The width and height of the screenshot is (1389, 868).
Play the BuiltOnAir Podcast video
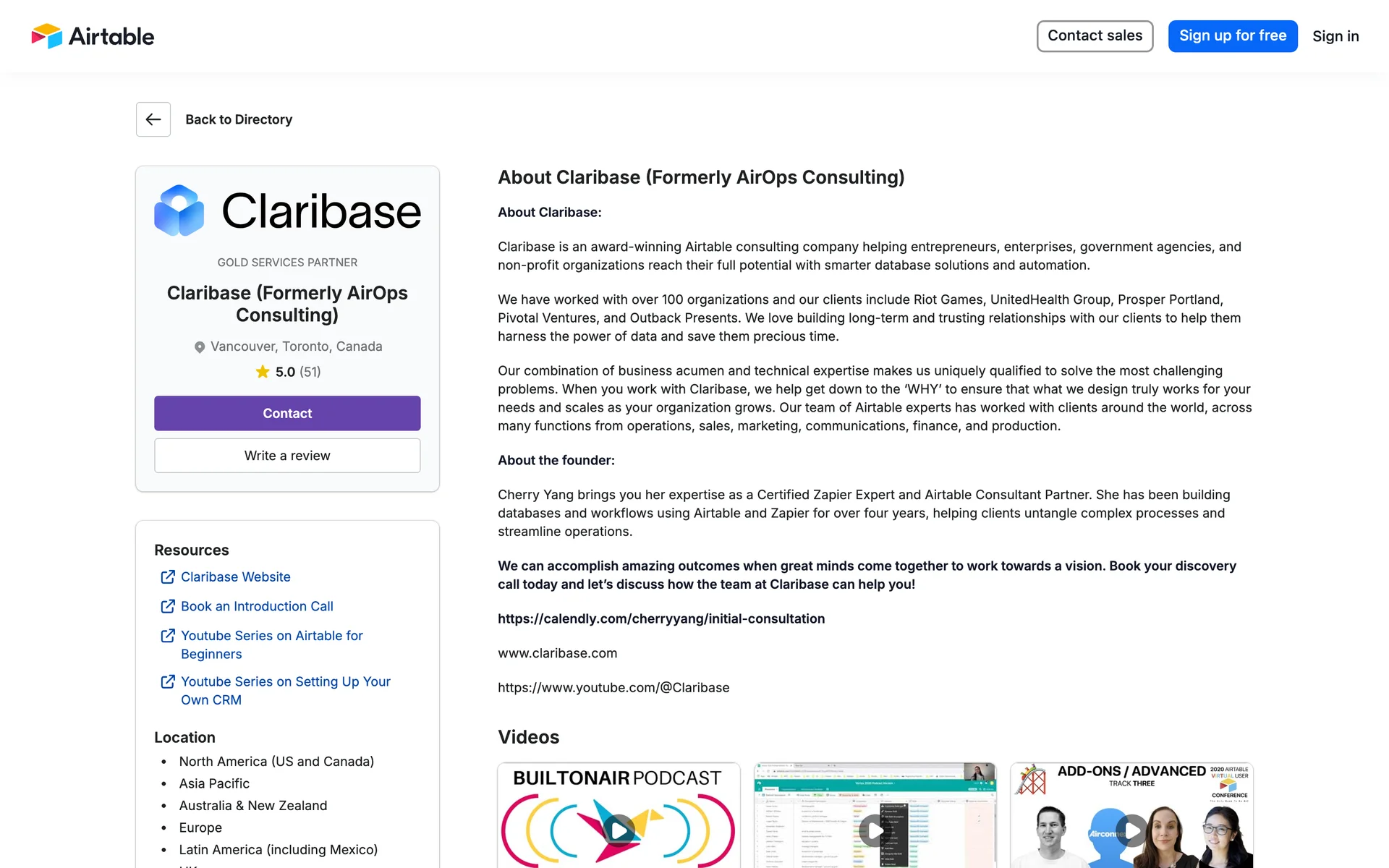(619, 830)
